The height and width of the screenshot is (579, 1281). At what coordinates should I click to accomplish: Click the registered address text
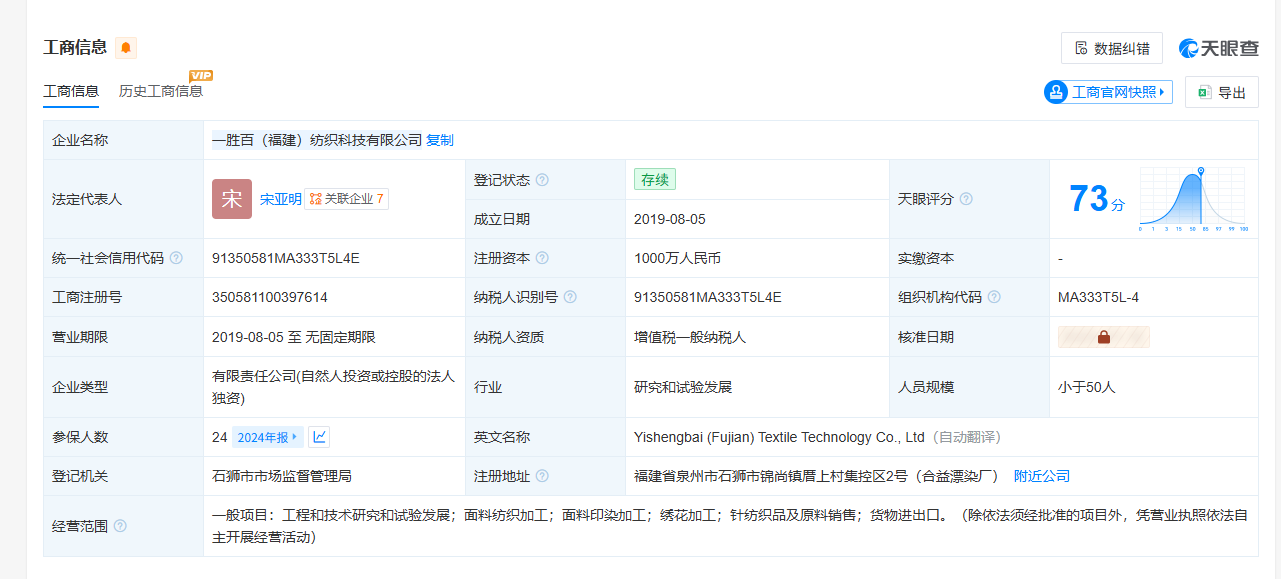pos(816,476)
